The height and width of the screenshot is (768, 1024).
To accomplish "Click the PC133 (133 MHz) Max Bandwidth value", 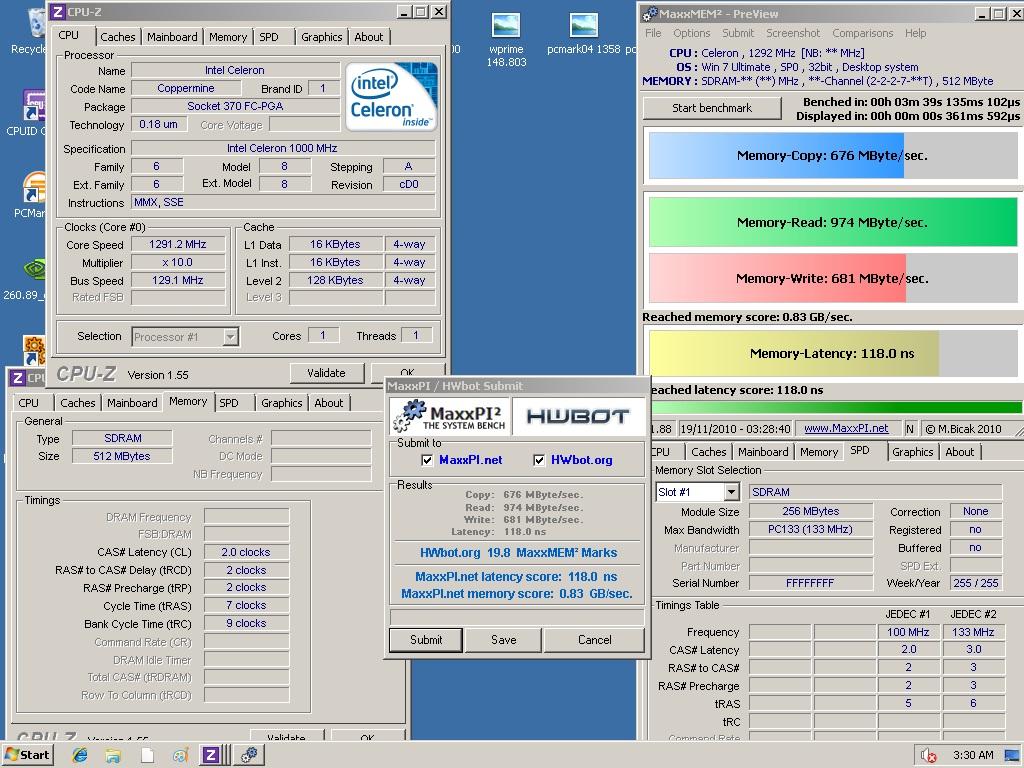I will tap(810, 530).
